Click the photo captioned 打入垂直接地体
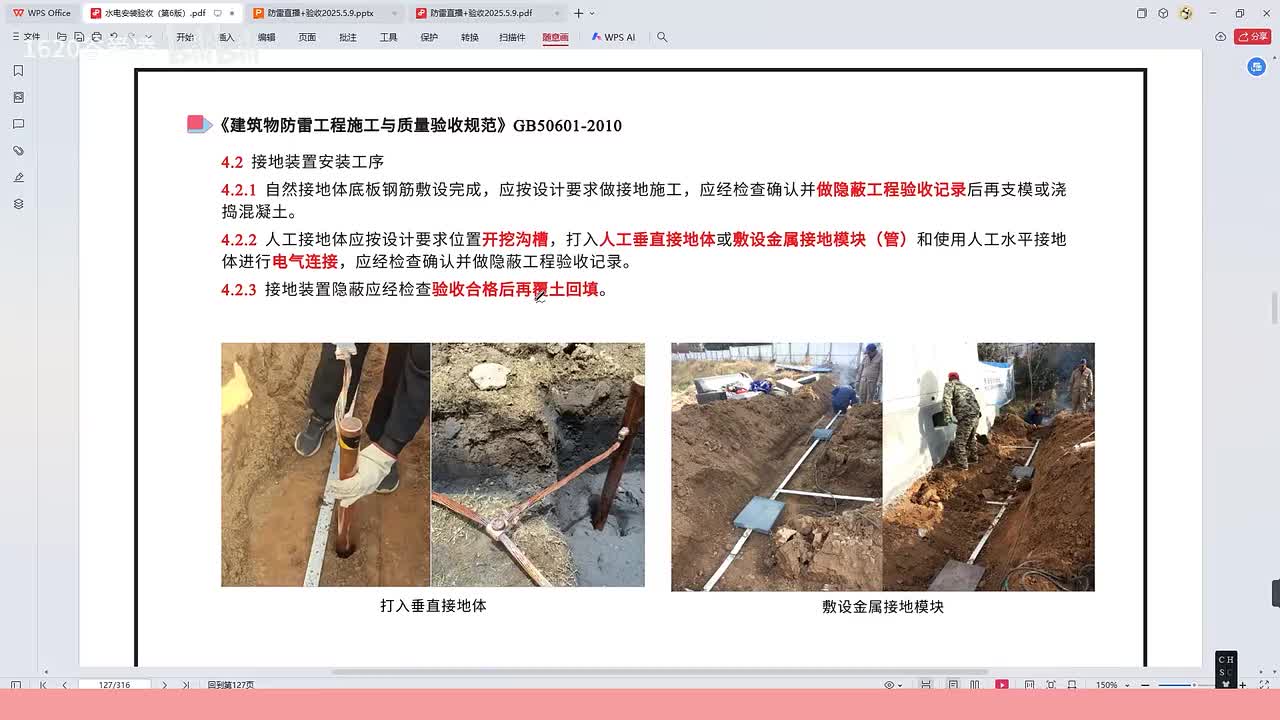This screenshot has height=720, width=1280. pos(433,464)
